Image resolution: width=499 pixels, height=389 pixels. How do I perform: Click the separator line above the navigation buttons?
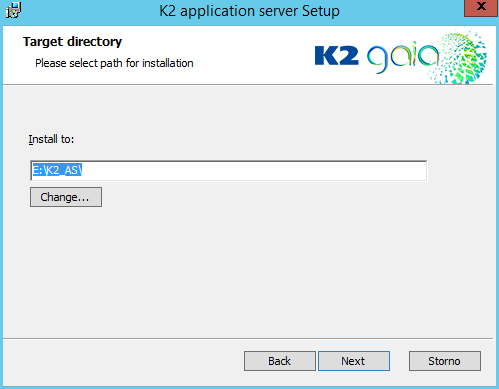coord(248,339)
